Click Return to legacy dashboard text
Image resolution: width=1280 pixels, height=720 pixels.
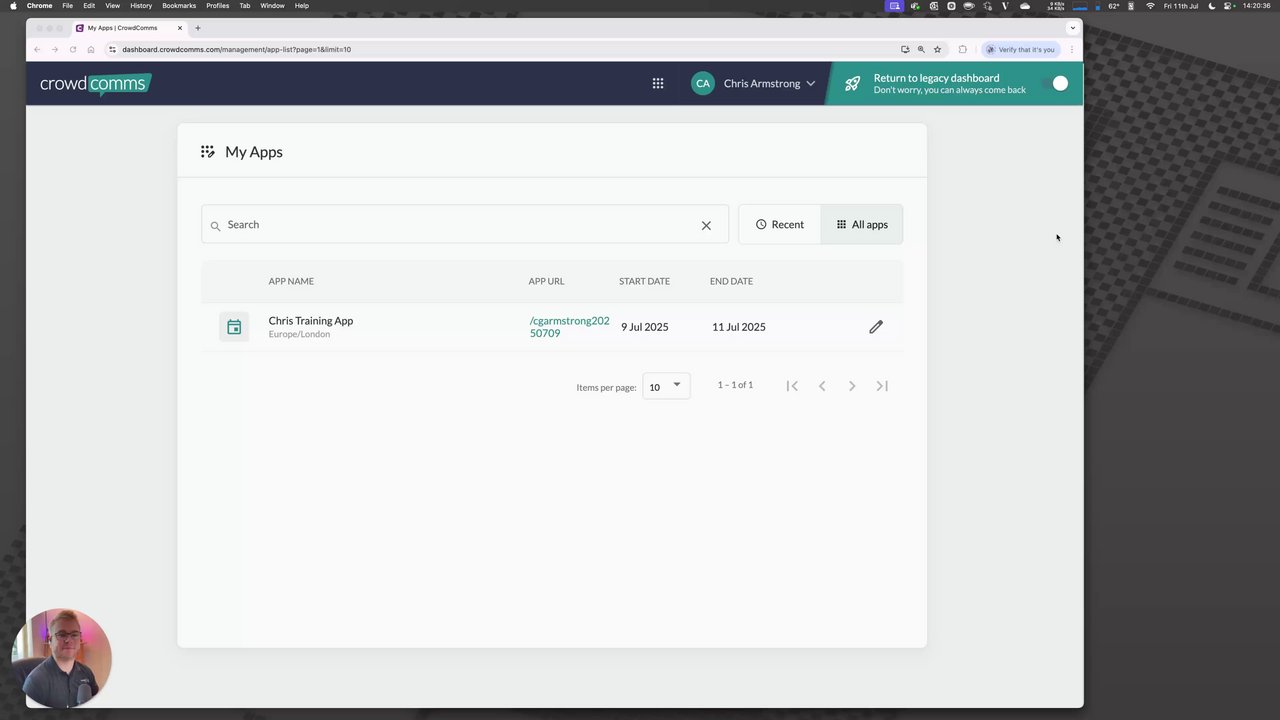[x=936, y=78]
